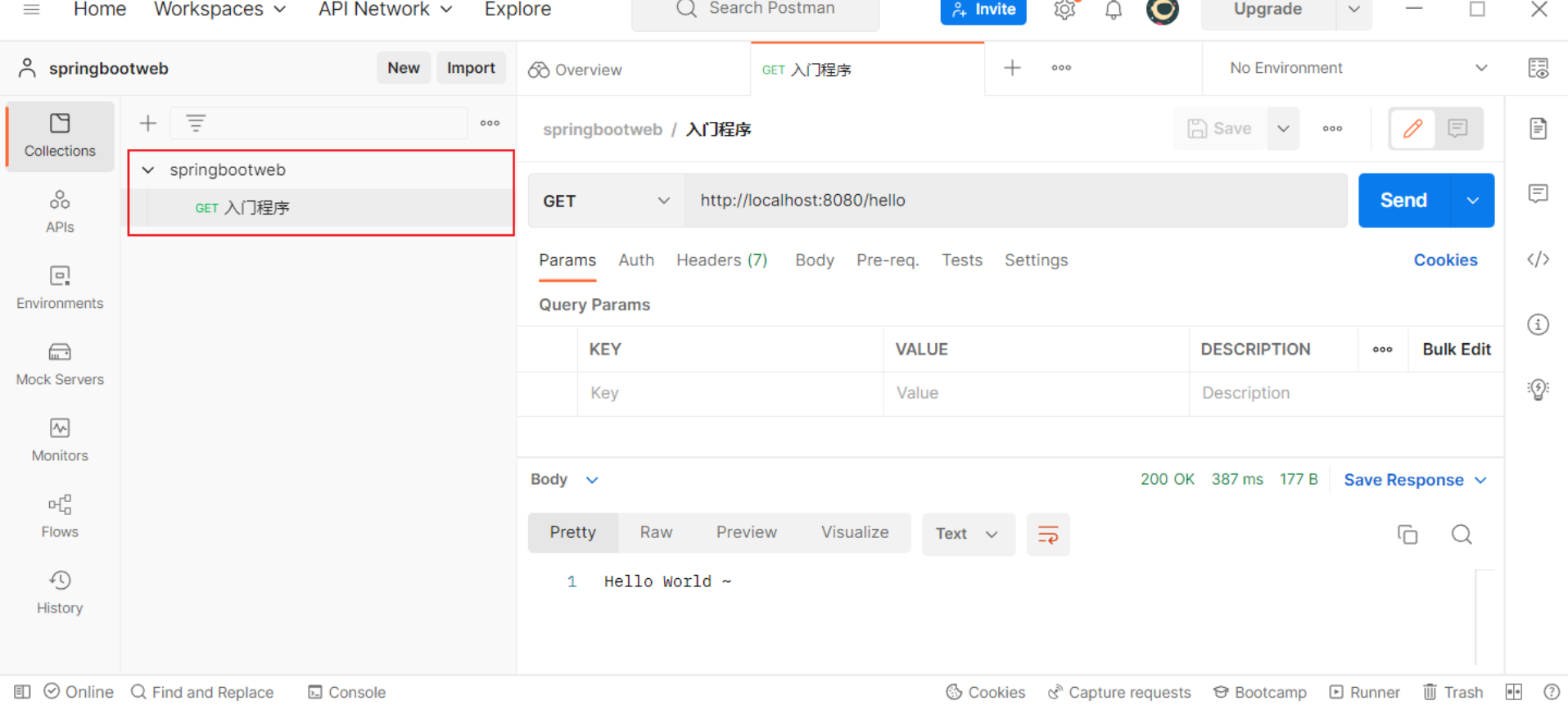The width and height of the screenshot is (1568, 710).
Task: Expand the Upgrade dropdown arrow
Action: click(x=1353, y=10)
